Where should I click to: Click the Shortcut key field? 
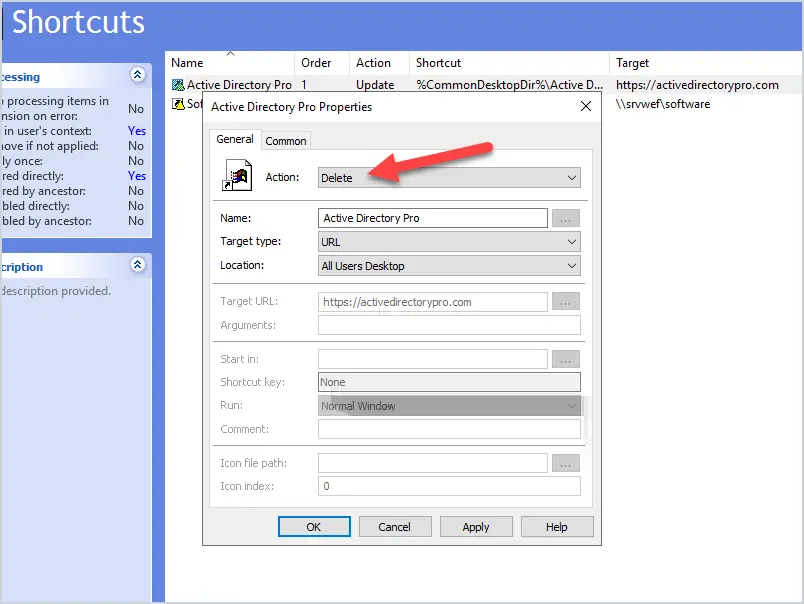click(x=449, y=382)
